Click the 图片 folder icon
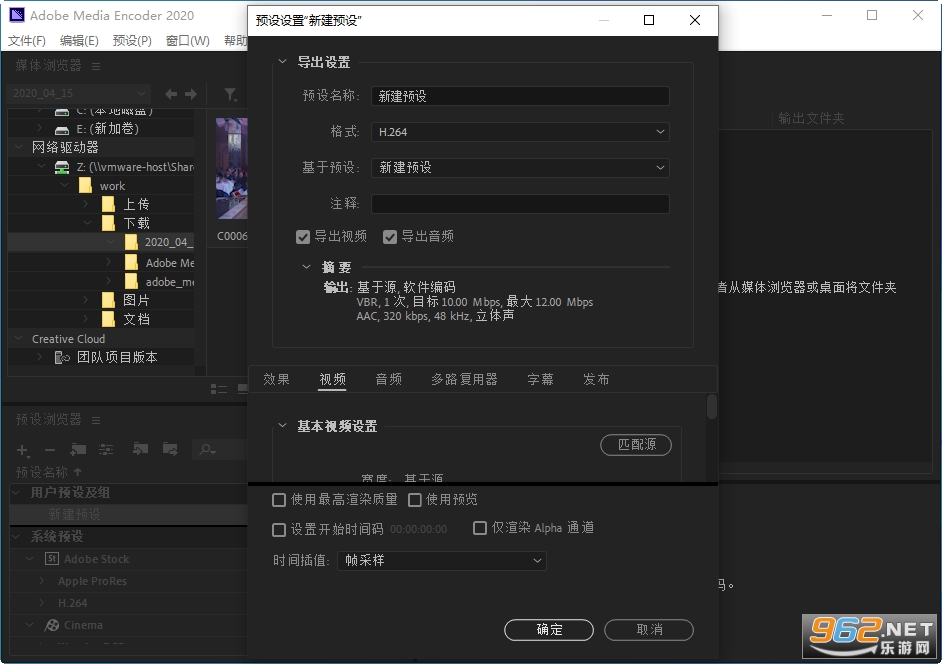This screenshot has width=942, height=664. click(x=108, y=300)
